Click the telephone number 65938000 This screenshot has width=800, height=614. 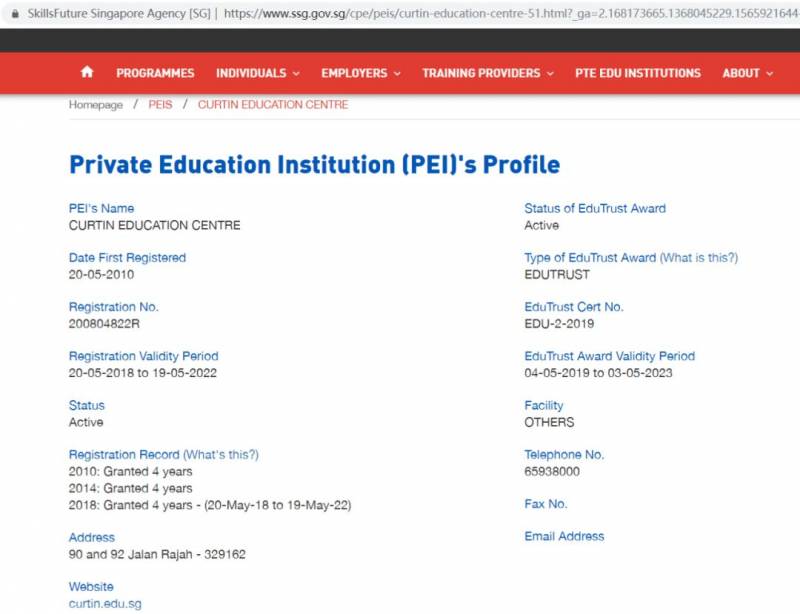(x=552, y=472)
